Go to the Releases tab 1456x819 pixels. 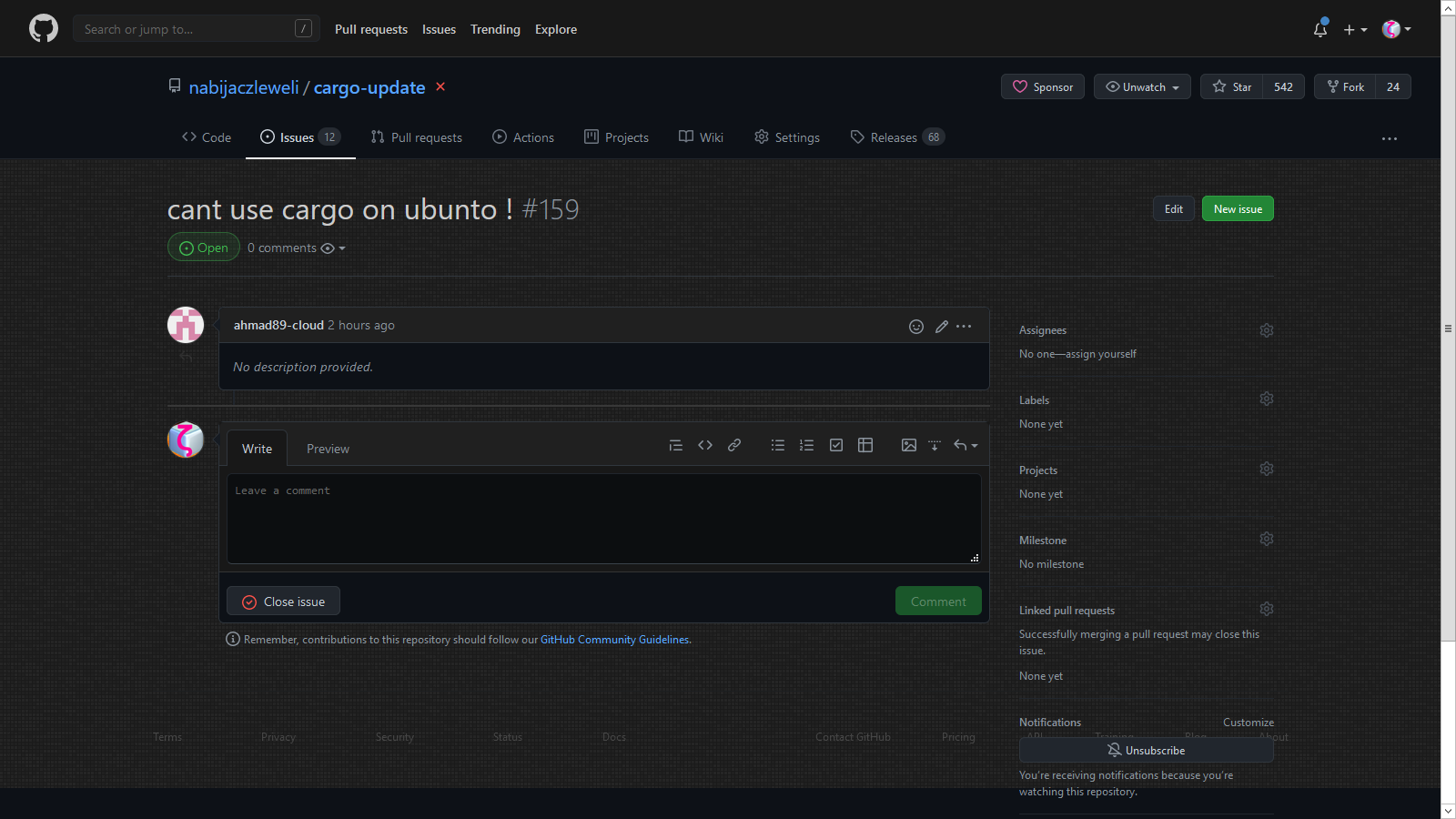click(x=893, y=137)
